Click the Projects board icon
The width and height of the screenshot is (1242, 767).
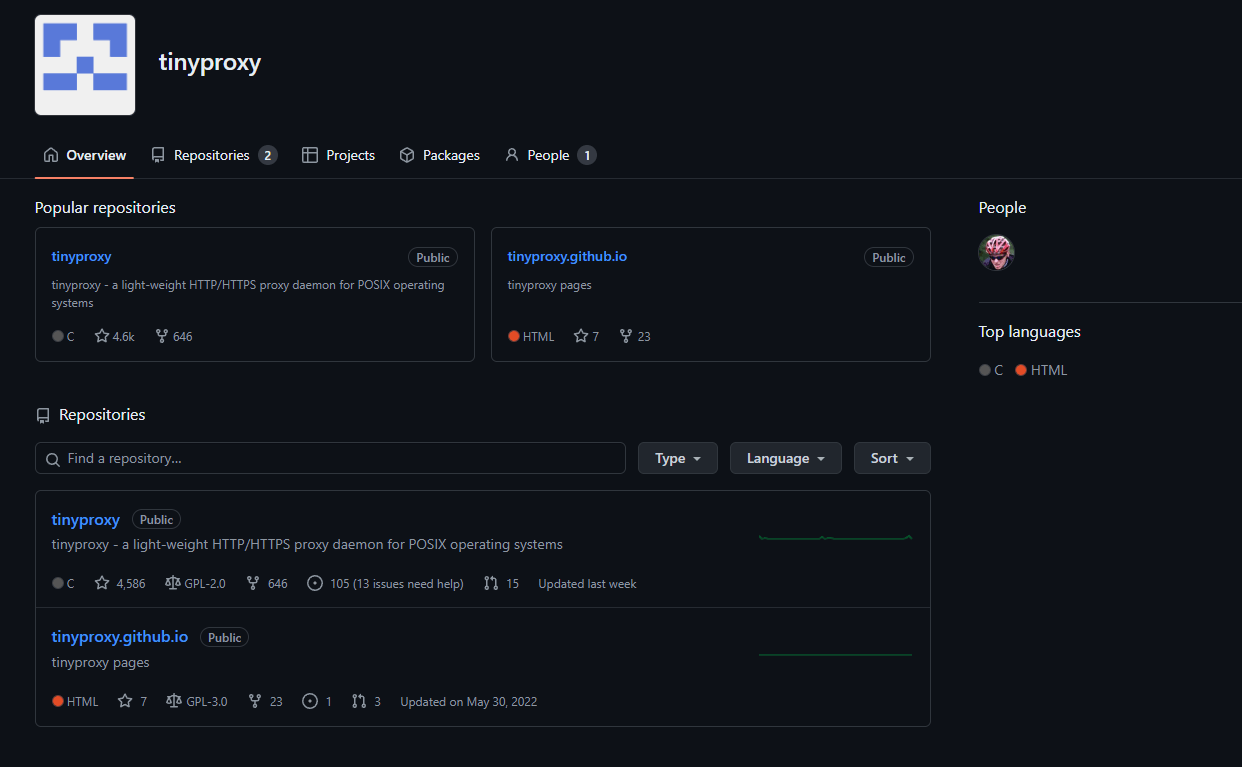tap(310, 155)
